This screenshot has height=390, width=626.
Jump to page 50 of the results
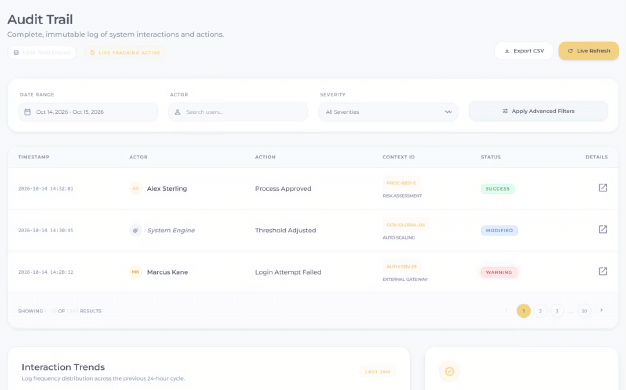(584, 311)
